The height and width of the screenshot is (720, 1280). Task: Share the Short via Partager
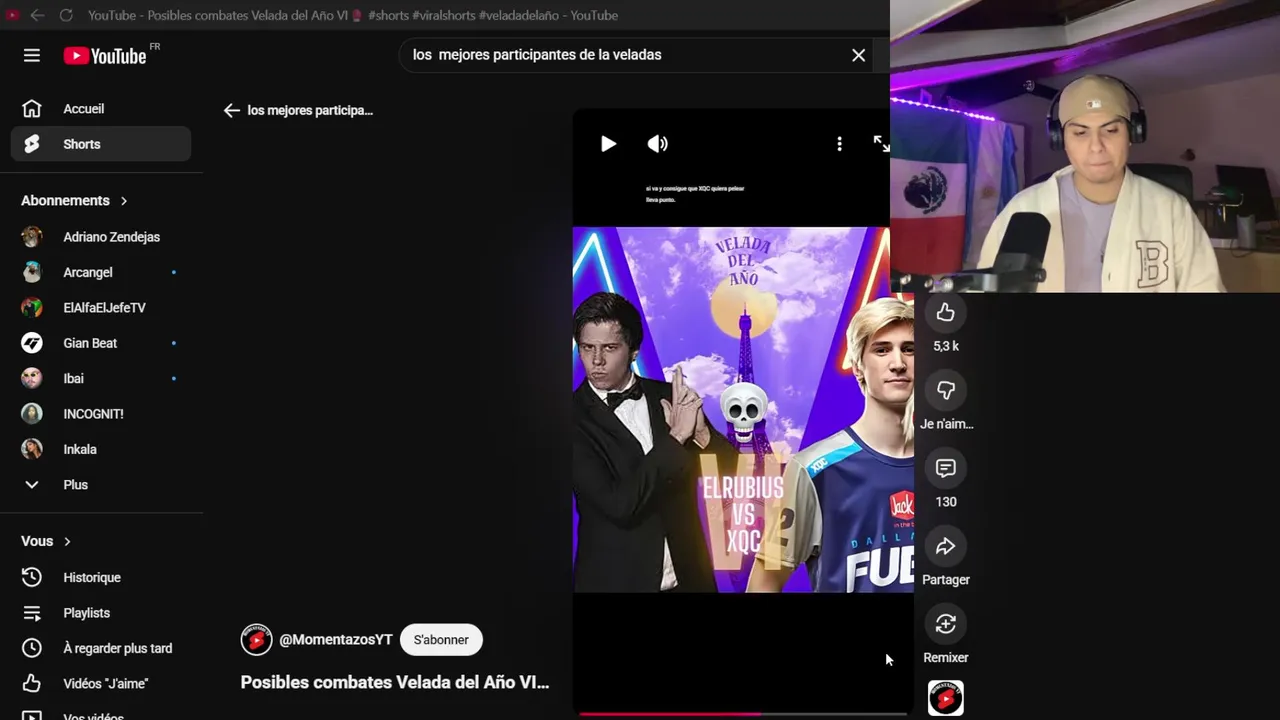(946, 547)
